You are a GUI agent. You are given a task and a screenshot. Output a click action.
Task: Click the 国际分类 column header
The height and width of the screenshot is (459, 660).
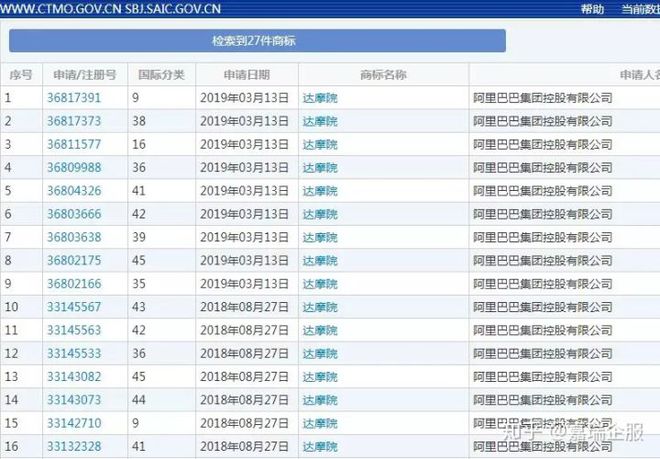(162, 75)
